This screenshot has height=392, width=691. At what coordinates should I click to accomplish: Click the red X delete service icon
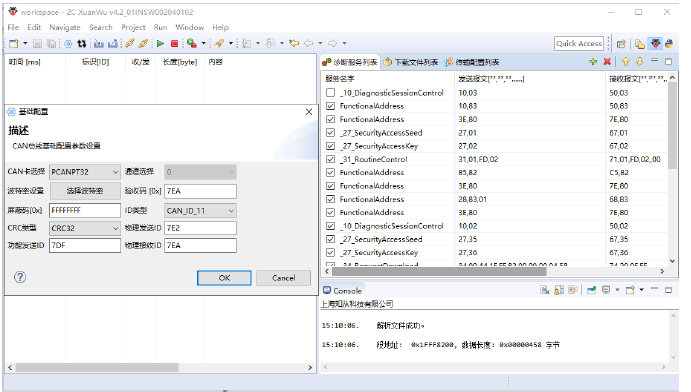tap(607, 62)
